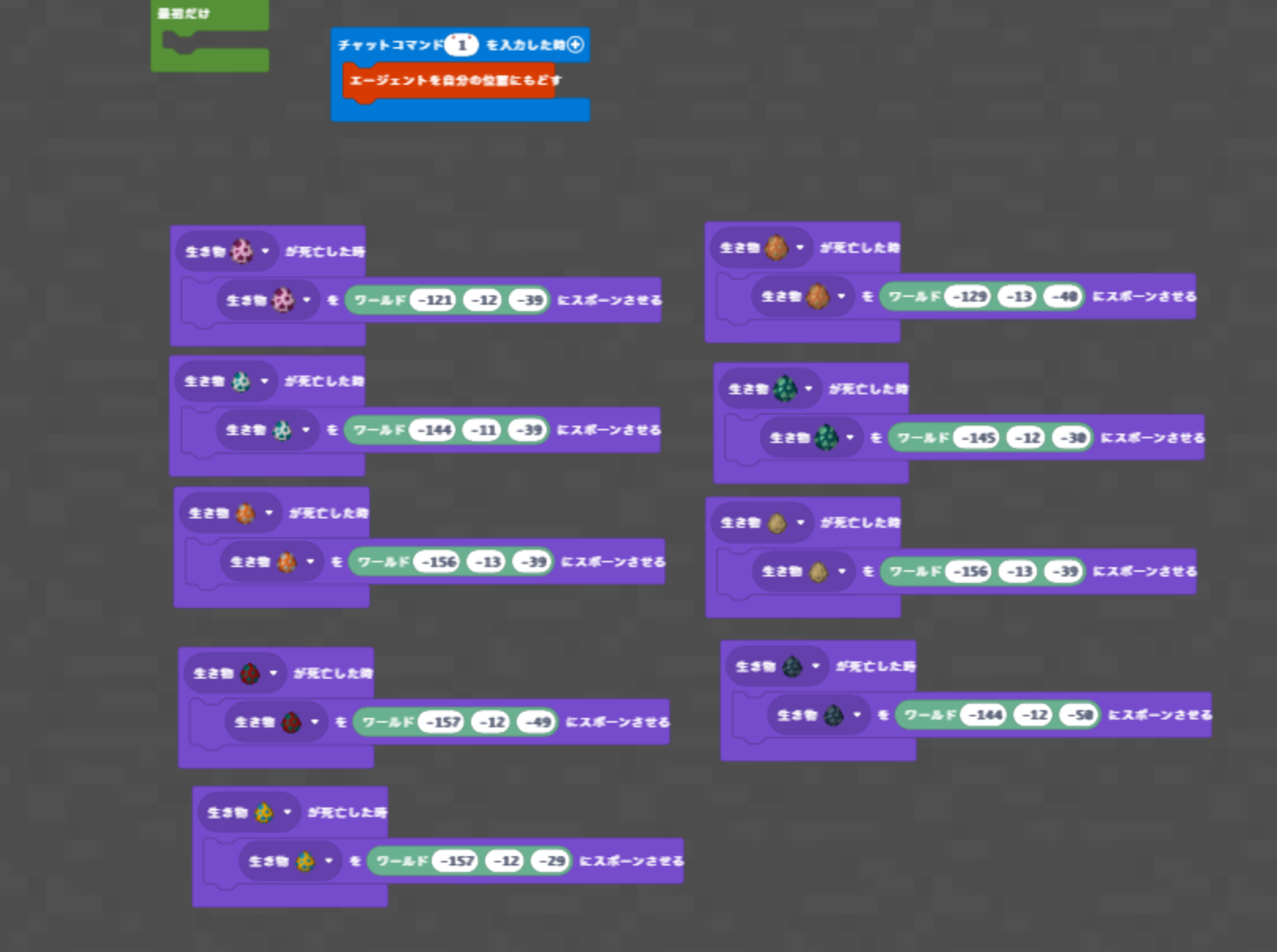This screenshot has width=1277, height=952.
Task: Click dark green egg icon in its 'が死亡した時' header
Action: [x=785, y=389]
